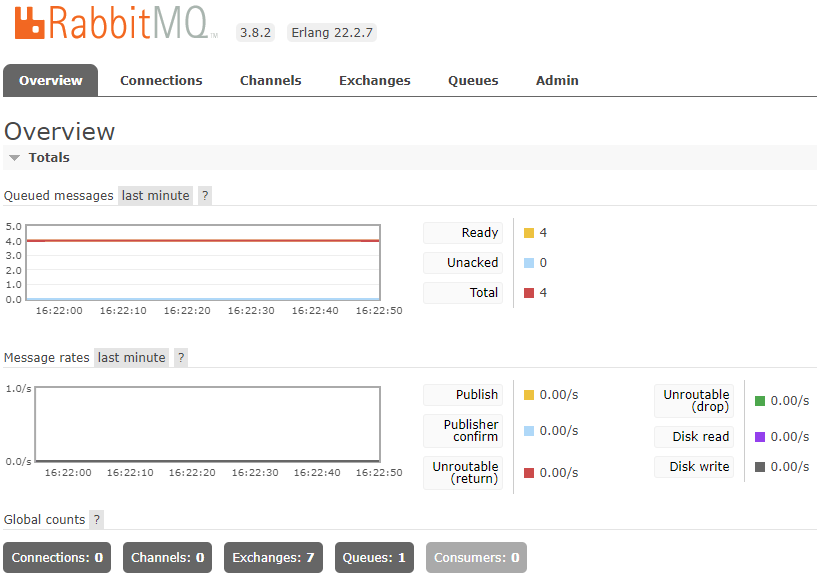Toggle the Disk write rate label
The width and height of the screenshot is (817, 579).
click(694, 467)
